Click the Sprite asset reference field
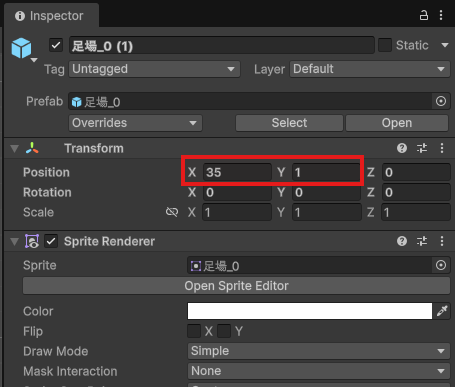This screenshot has width=455, height=387. [x=309, y=265]
